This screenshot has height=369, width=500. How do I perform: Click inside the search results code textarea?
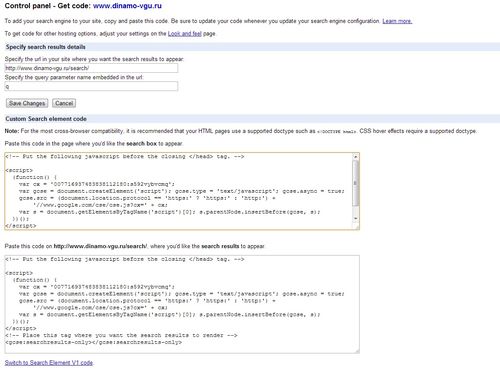(x=182, y=304)
